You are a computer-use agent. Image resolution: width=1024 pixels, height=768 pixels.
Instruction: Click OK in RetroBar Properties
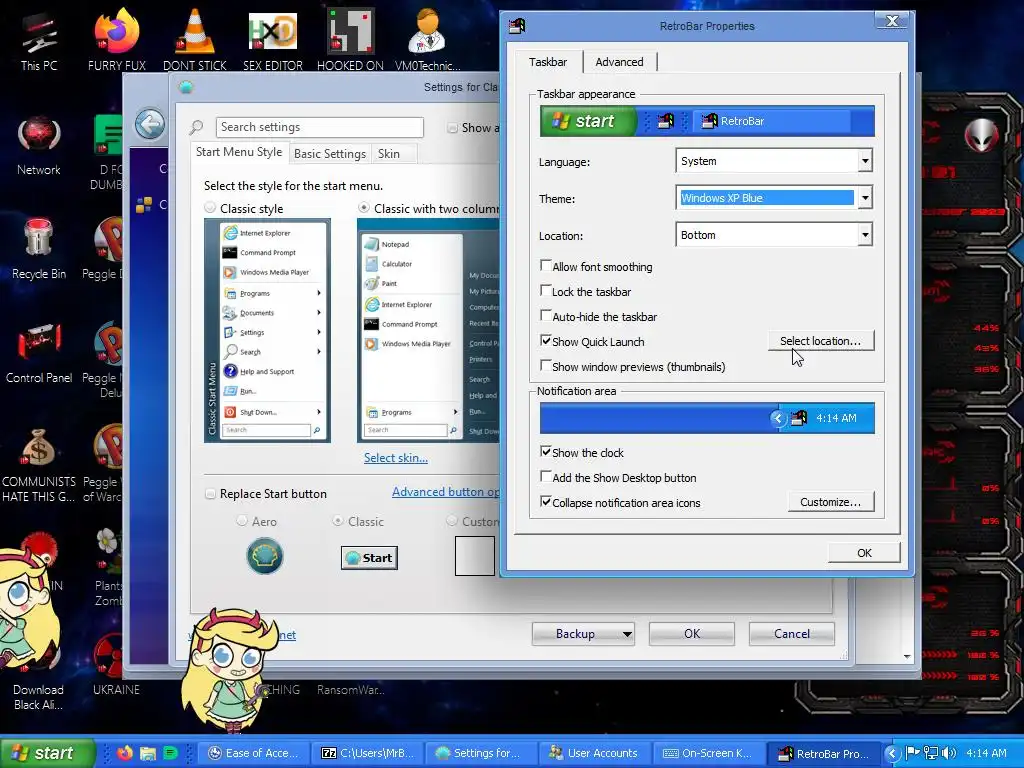[864, 552]
